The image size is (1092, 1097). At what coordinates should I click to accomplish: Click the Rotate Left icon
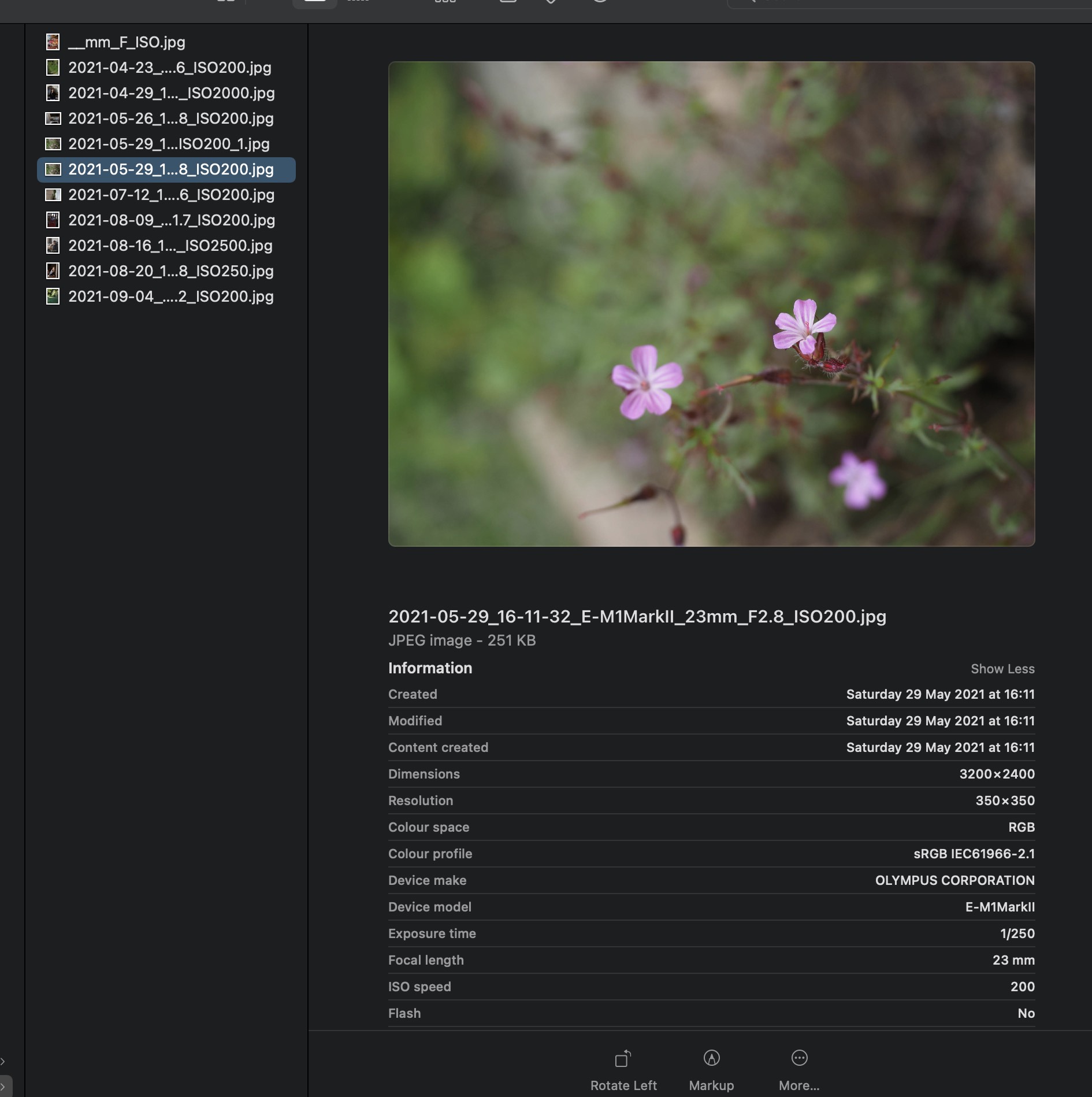pyautogui.click(x=623, y=1058)
